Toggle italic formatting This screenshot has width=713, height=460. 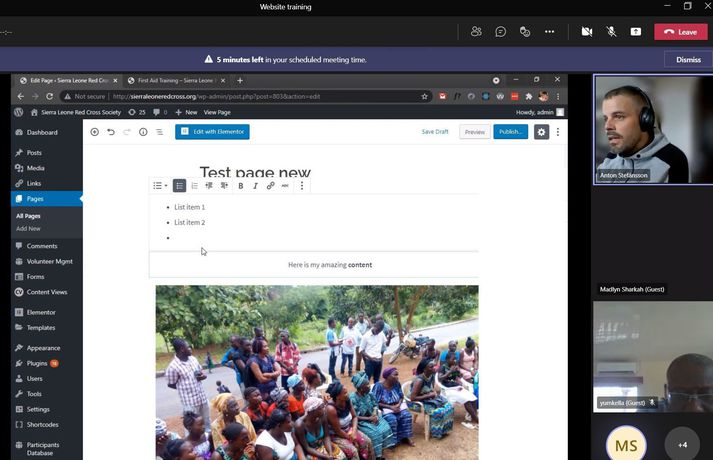256,186
